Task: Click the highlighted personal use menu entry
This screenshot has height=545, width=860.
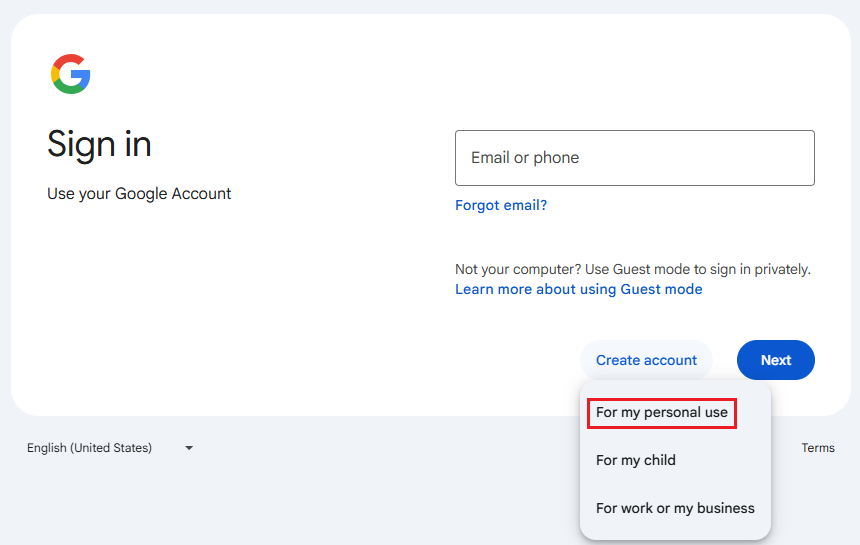Action: (x=662, y=412)
